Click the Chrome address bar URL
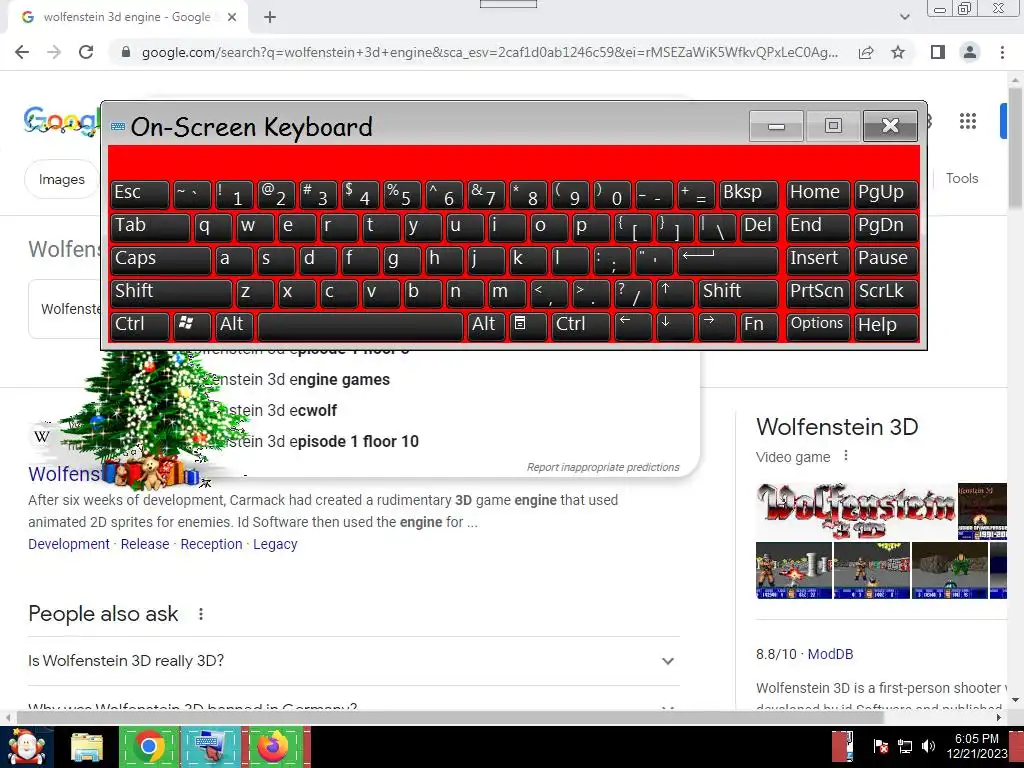The width and height of the screenshot is (1024, 768). coord(490,52)
